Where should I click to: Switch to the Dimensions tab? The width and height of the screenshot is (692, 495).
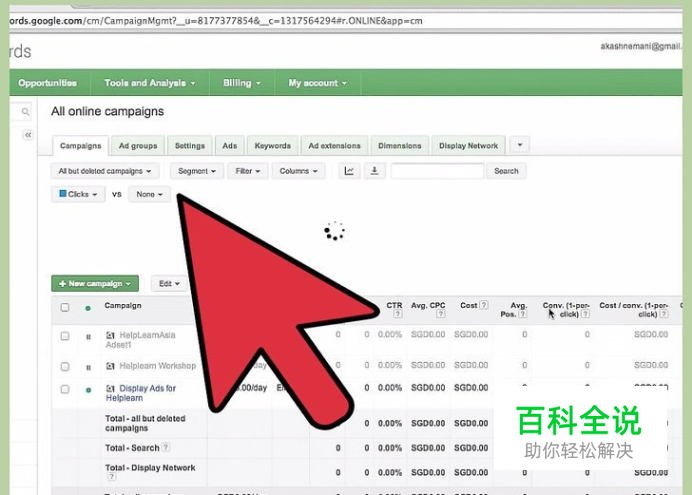399,146
